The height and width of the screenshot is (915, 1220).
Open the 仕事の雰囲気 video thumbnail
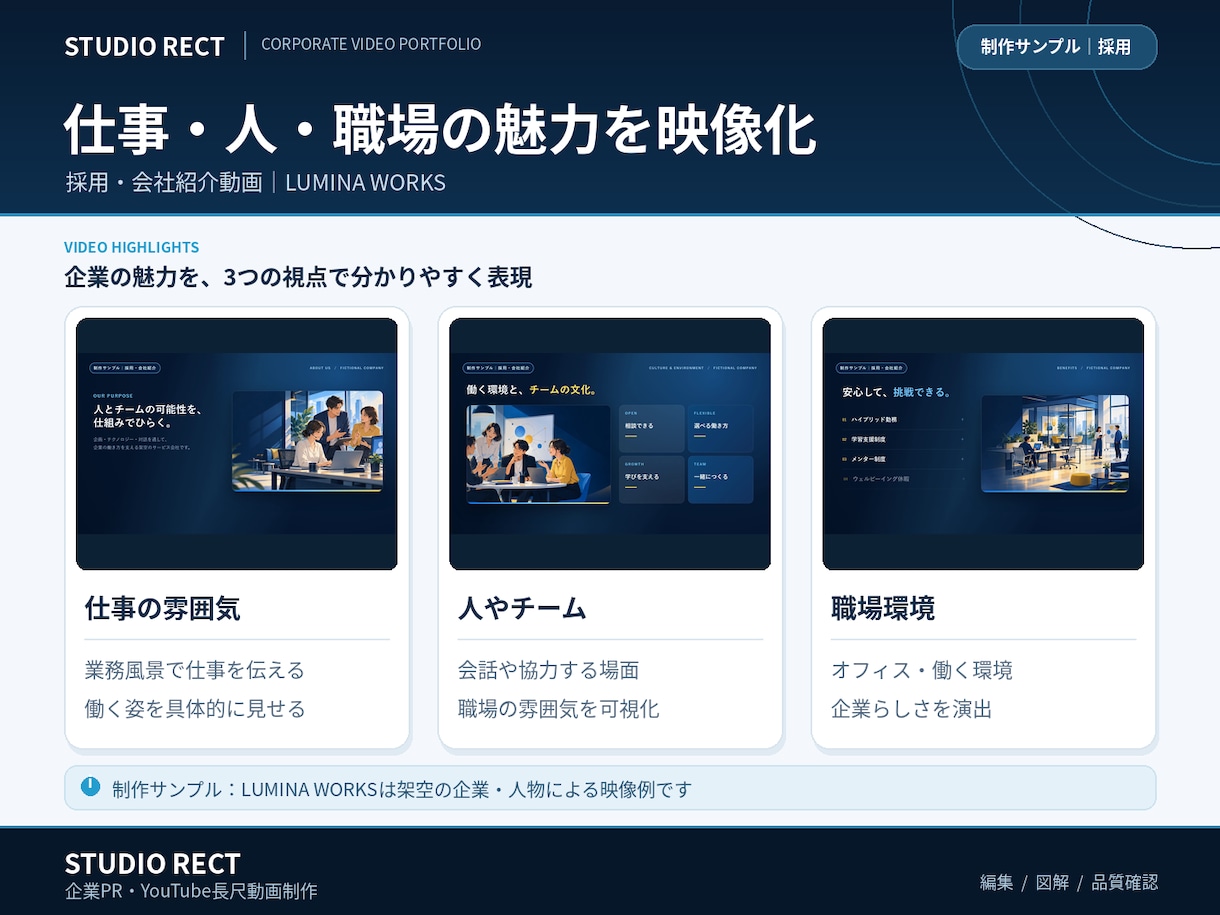click(237, 444)
